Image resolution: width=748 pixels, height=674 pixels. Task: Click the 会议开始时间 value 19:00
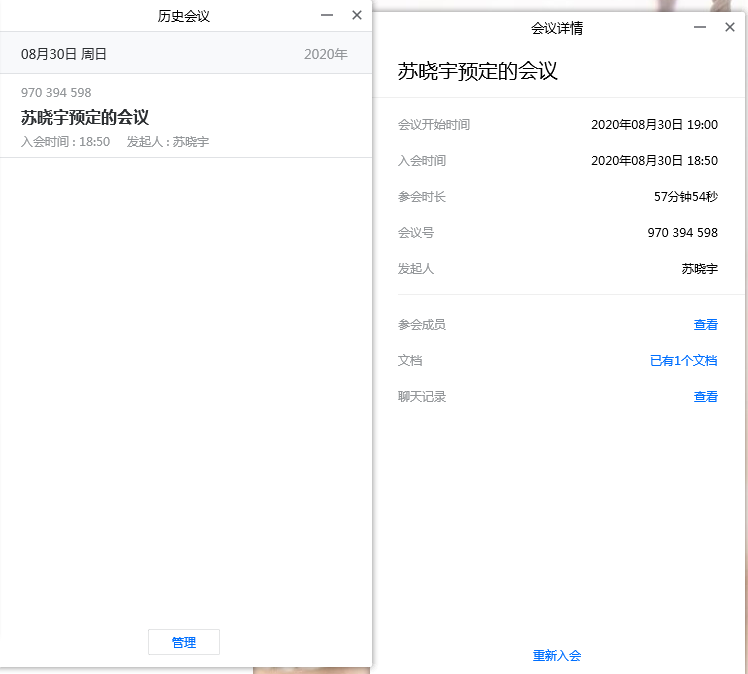click(654, 125)
